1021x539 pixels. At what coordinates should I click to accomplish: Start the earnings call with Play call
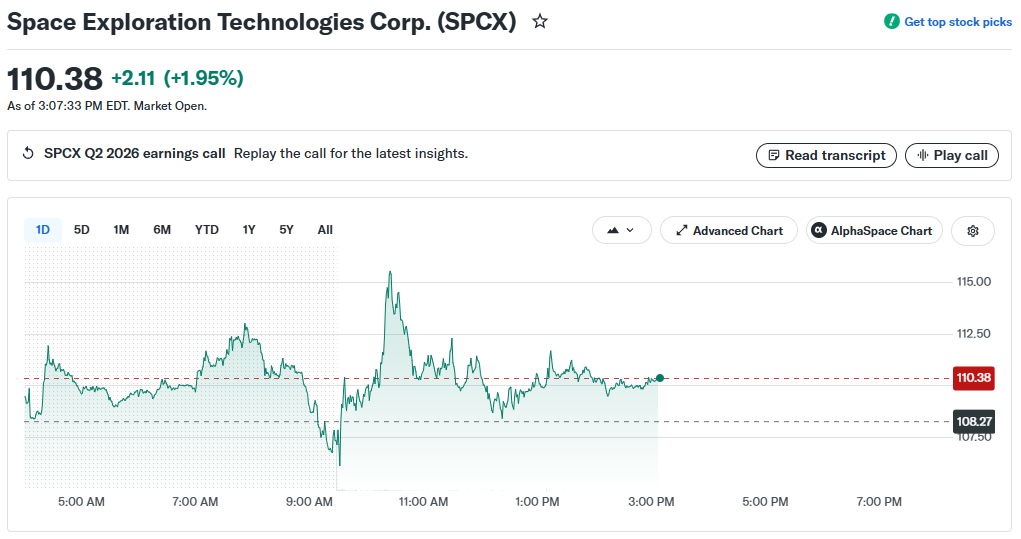(x=952, y=156)
